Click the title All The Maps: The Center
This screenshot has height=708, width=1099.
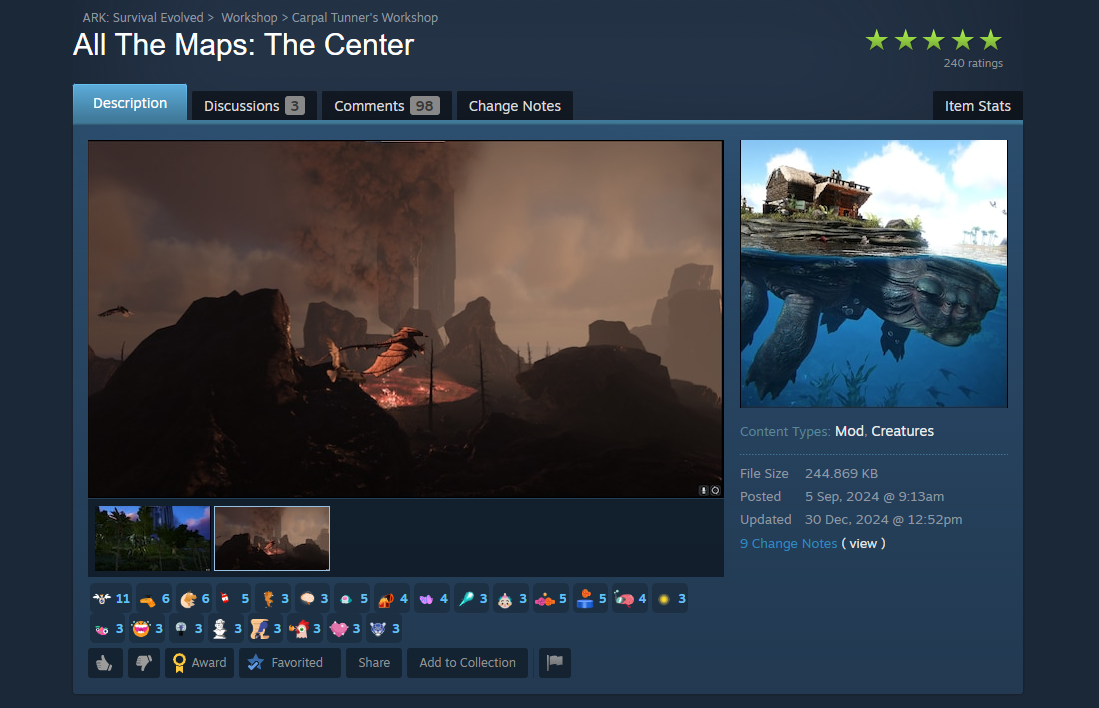click(x=243, y=45)
